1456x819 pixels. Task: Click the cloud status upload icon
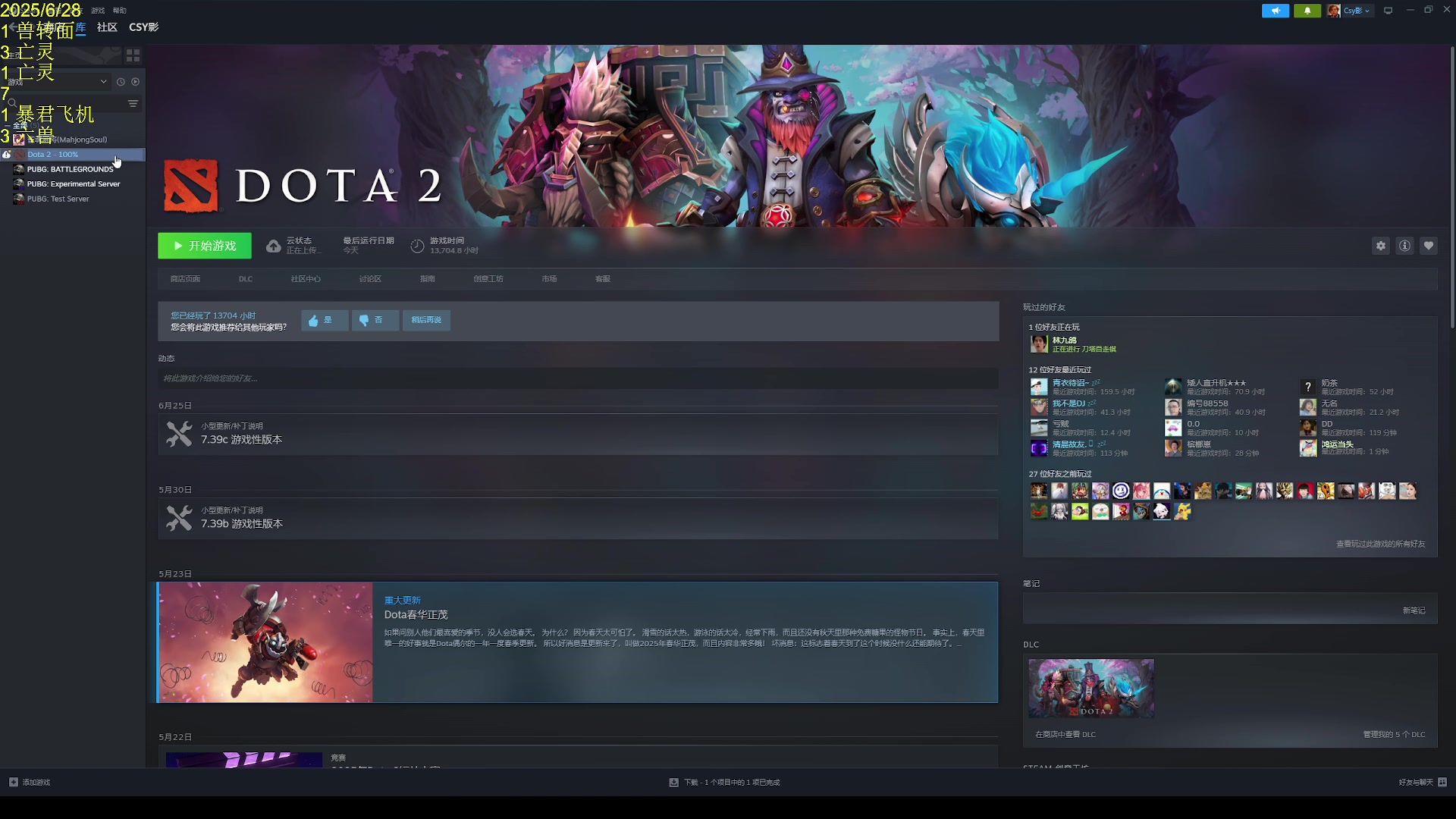pos(273,246)
